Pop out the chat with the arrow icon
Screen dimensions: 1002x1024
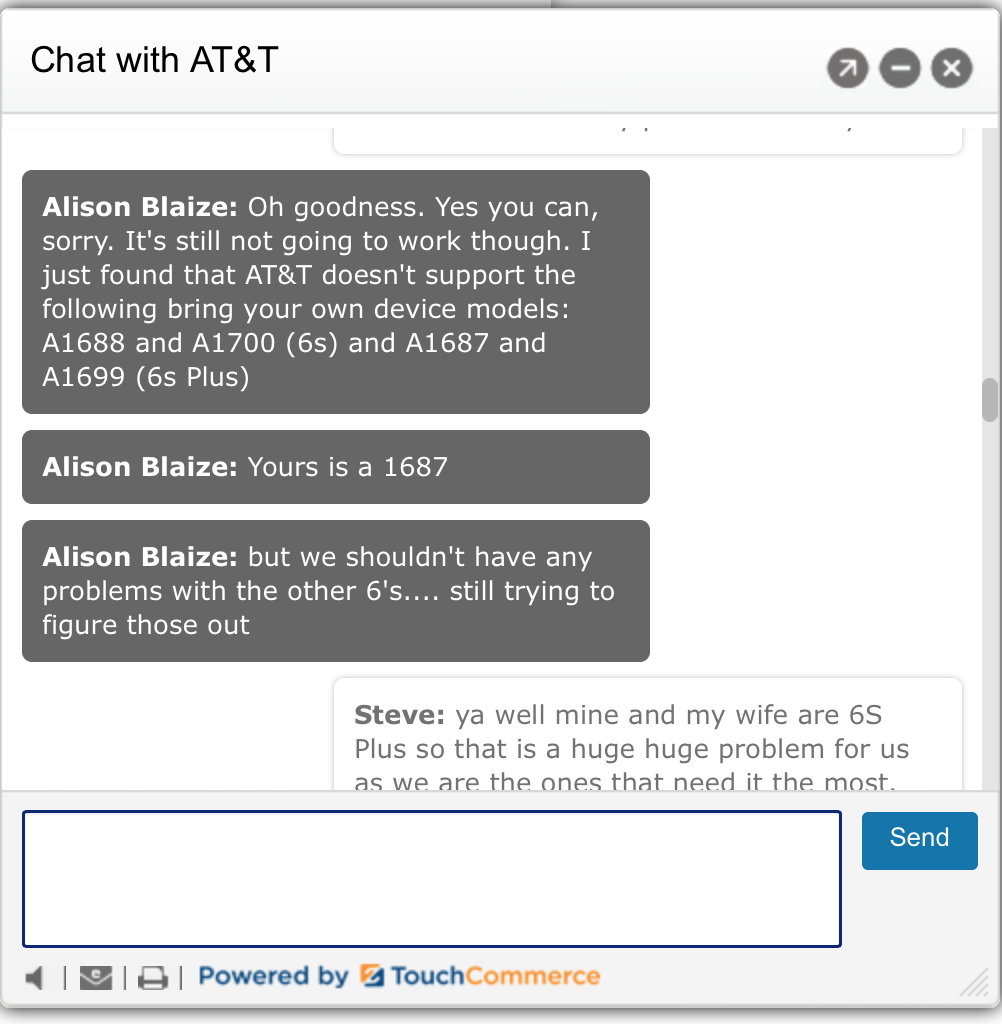pyautogui.click(x=847, y=69)
